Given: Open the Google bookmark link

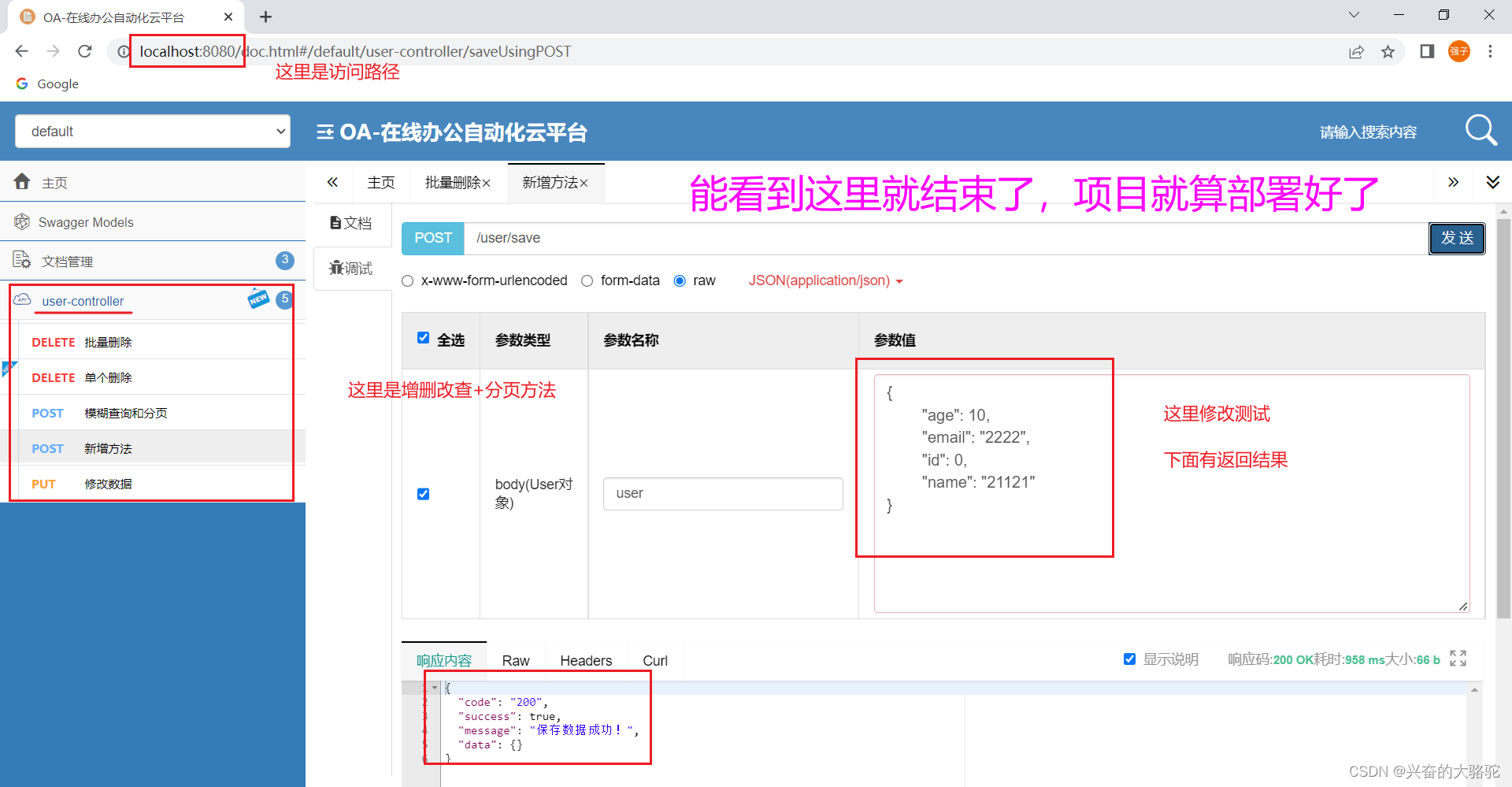Looking at the screenshot, I should click(47, 84).
